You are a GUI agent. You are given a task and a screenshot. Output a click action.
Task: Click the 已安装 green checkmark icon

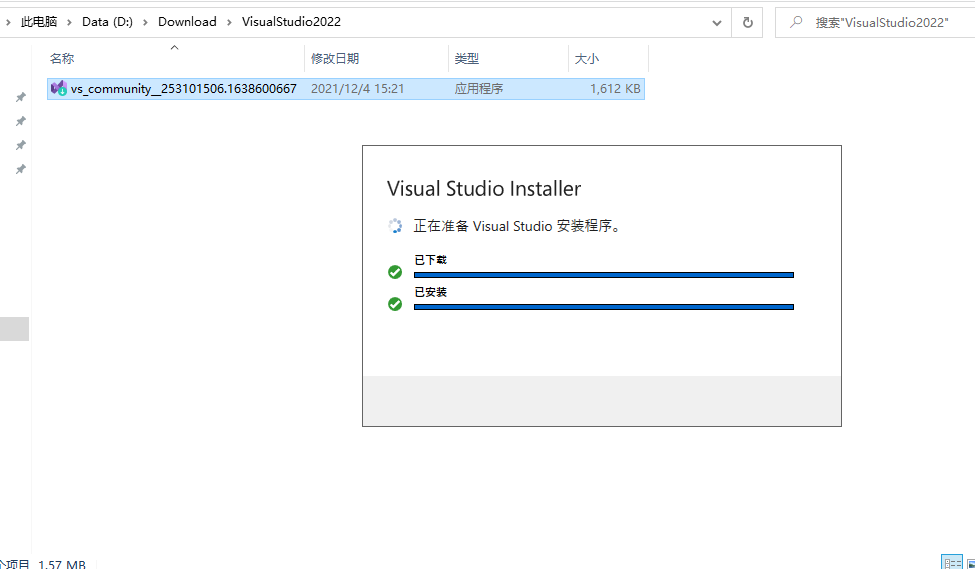[395, 303]
